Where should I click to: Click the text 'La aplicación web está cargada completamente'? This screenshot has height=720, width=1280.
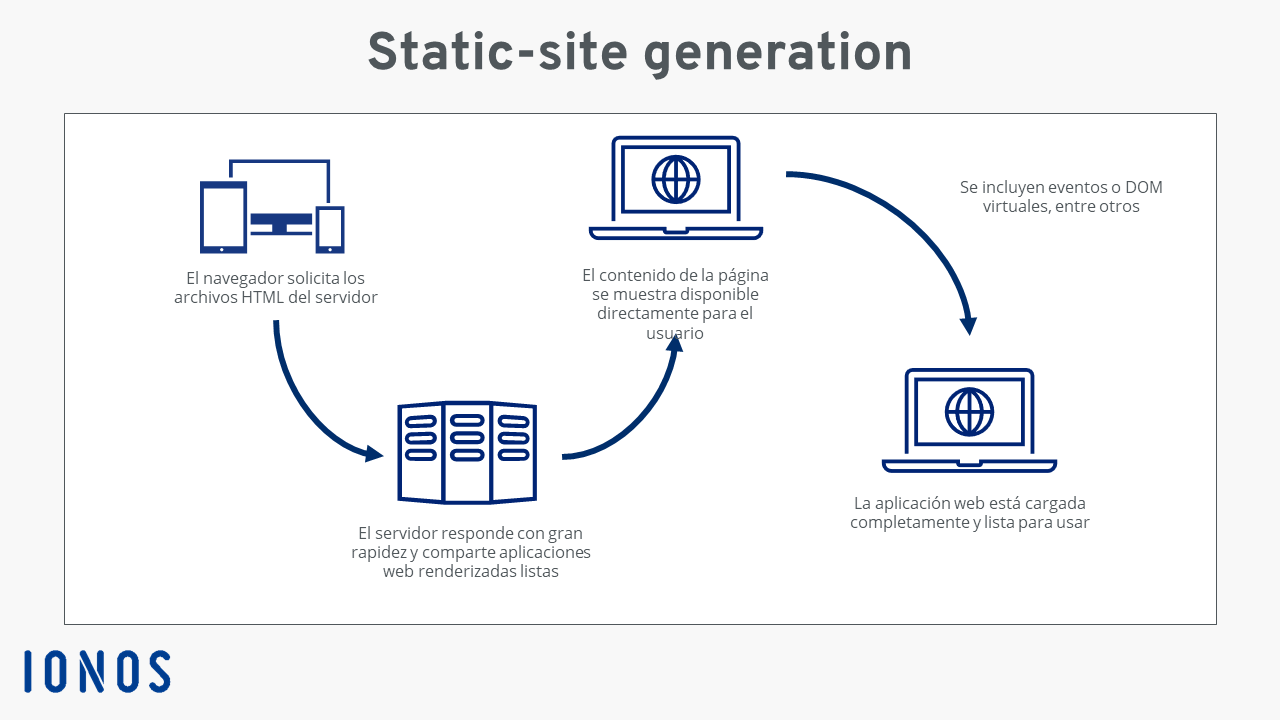click(x=970, y=512)
